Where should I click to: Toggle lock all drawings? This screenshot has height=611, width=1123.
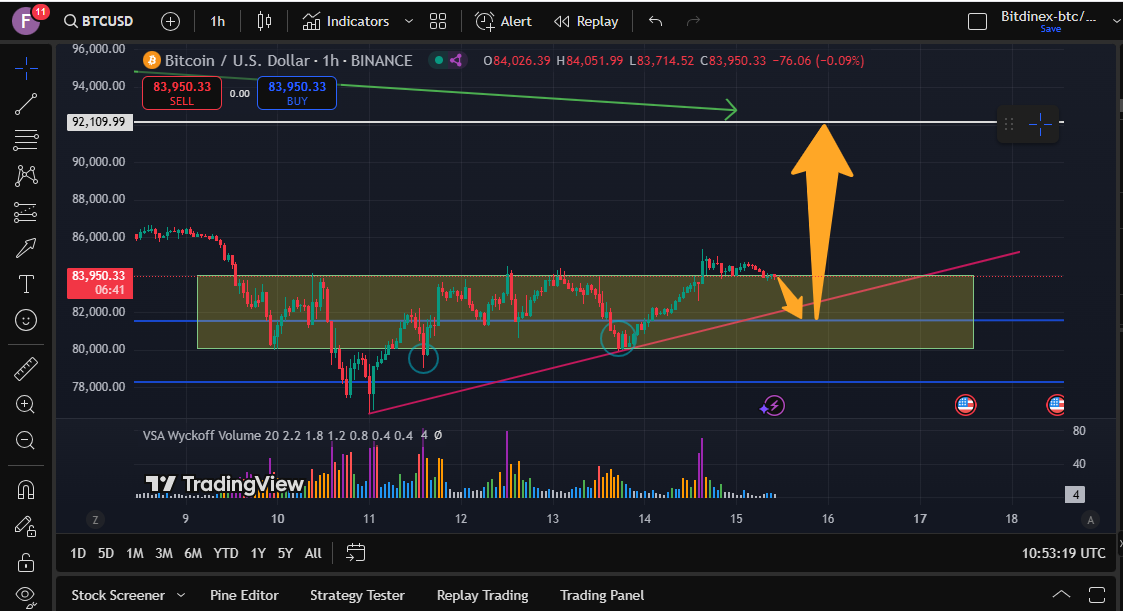coord(26,562)
